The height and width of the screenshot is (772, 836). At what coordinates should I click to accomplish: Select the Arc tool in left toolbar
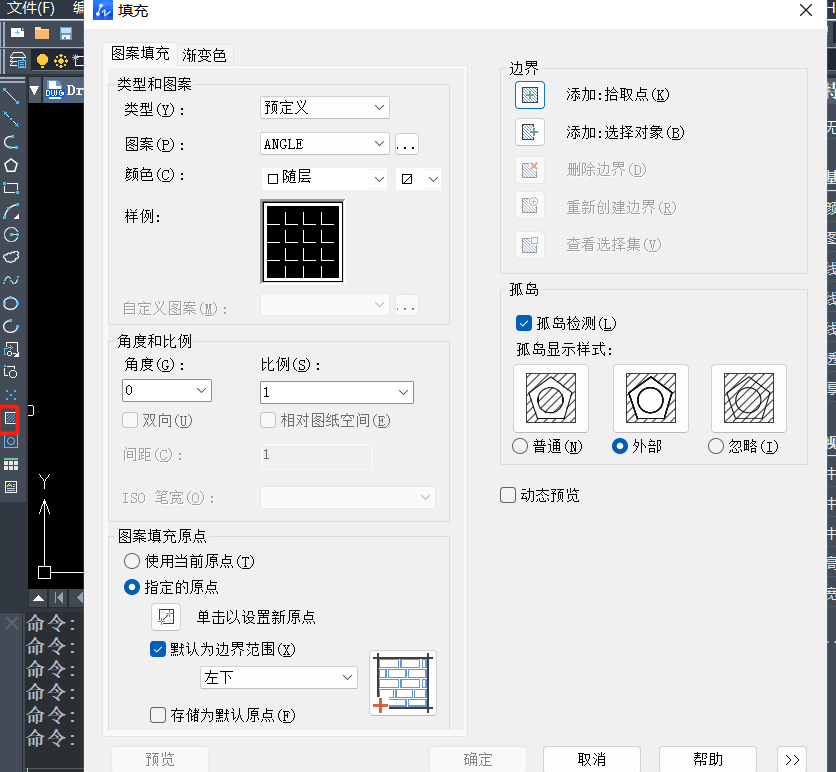[x=11, y=211]
